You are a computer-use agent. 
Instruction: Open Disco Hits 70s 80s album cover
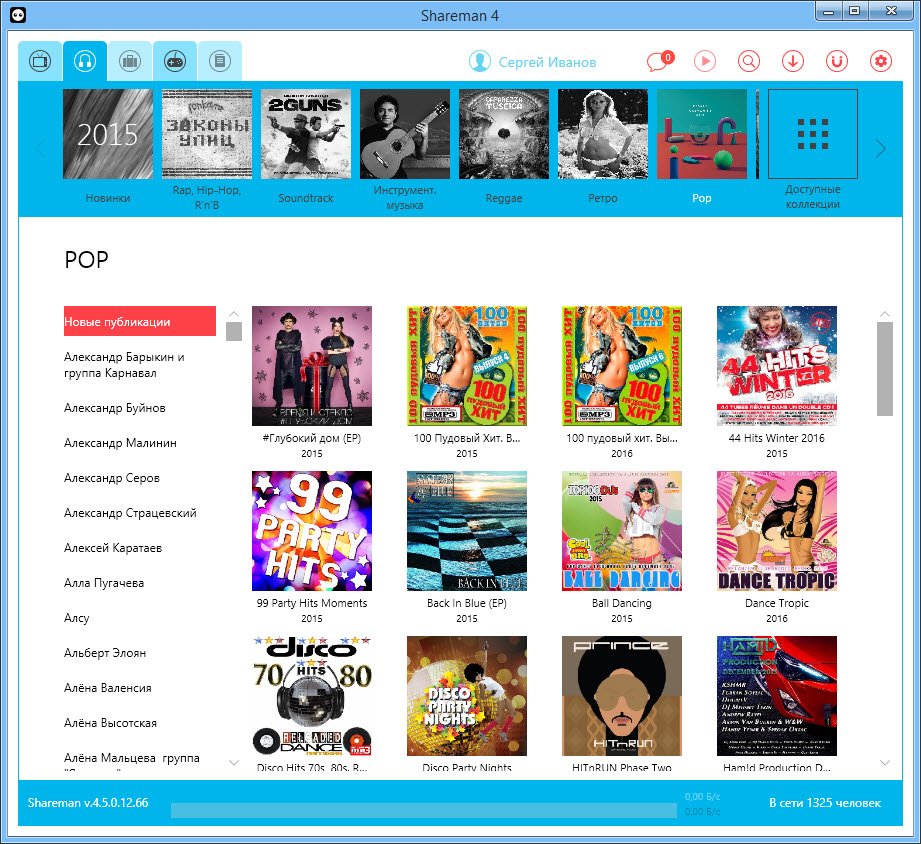(312, 696)
